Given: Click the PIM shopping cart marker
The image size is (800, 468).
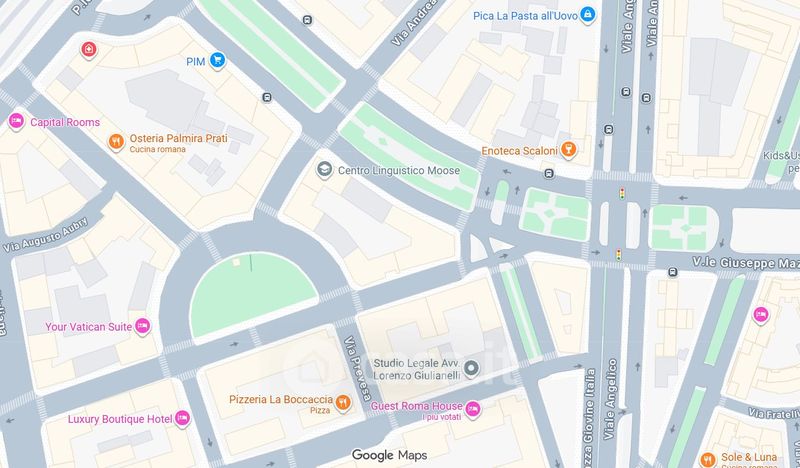Looking at the screenshot, I should point(217,61).
